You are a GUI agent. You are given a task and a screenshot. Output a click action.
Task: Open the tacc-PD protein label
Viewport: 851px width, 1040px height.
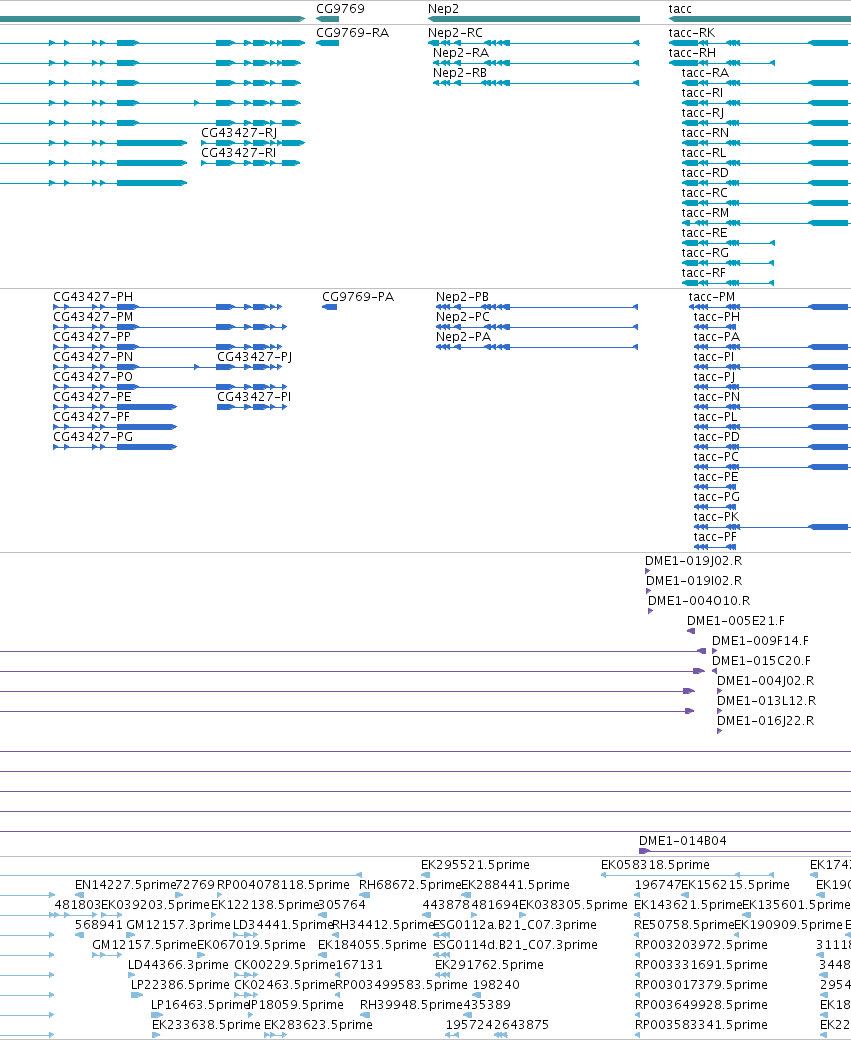coord(716,436)
